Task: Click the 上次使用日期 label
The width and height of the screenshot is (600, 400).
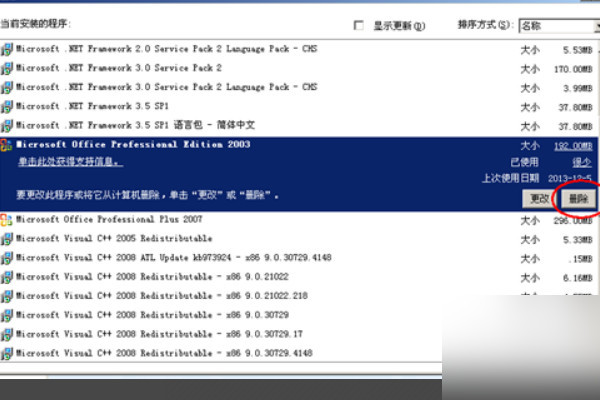Action: pos(510,178)
